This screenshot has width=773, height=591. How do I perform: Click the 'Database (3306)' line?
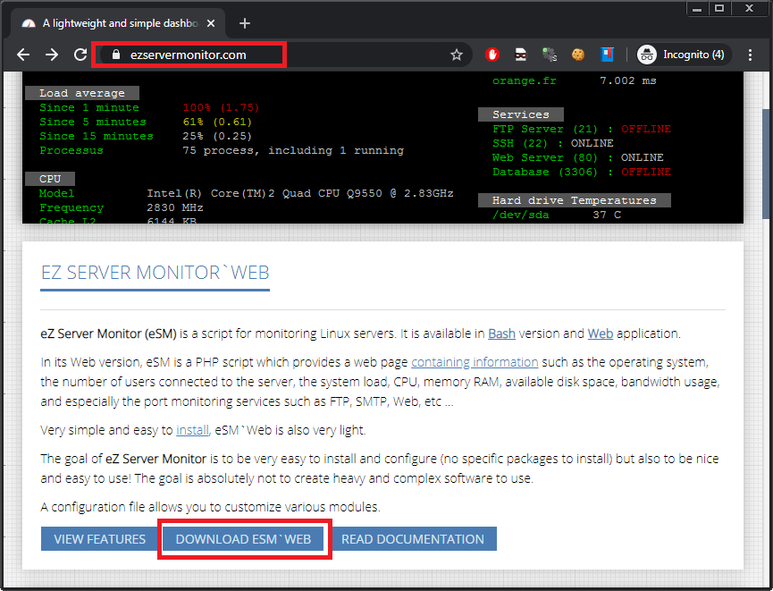click(x=581, y=172)
